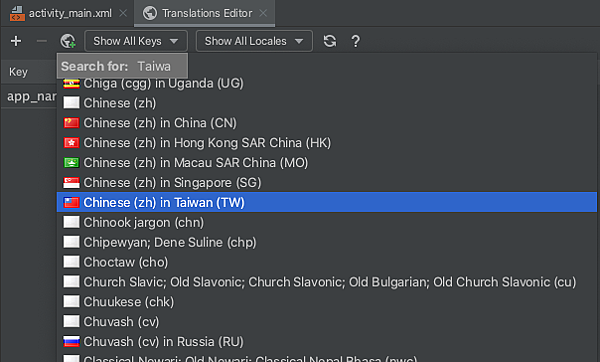The height and width of the screenshot is (362, 600).
Task: Close the Translations Editor tab
Action: click(263, 13)
